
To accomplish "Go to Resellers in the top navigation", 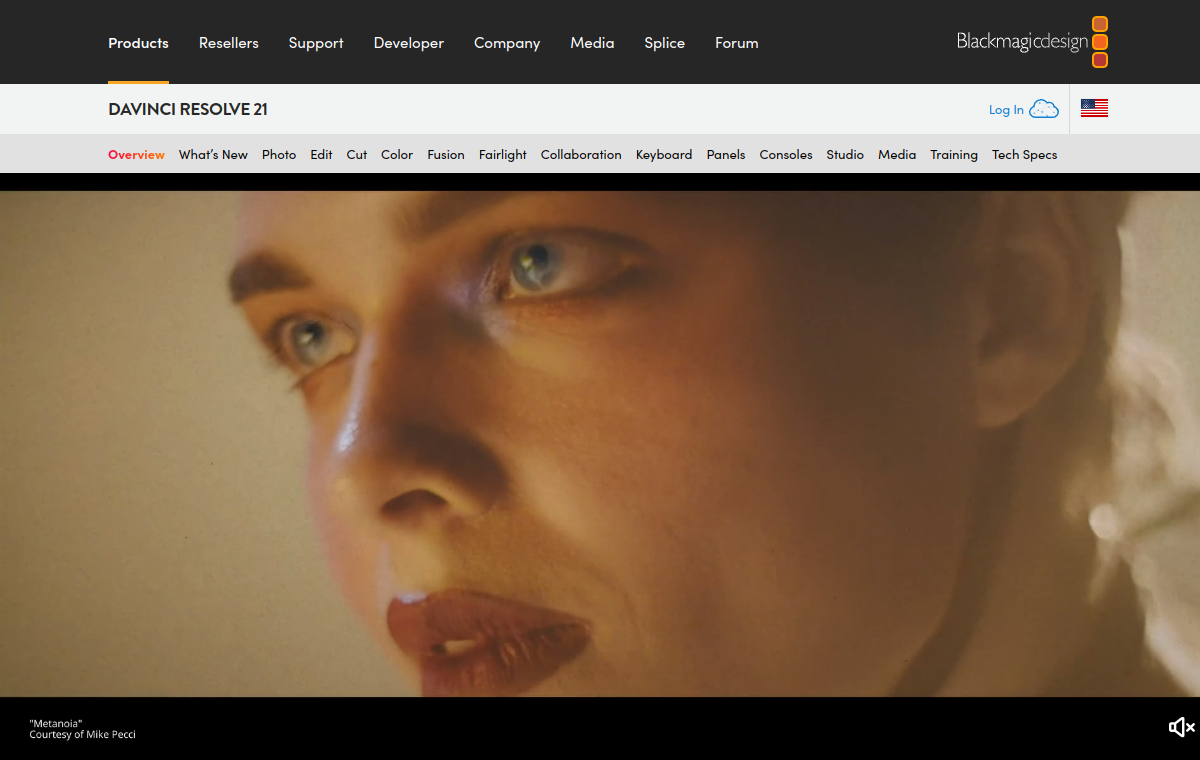I will click(229, 43).
